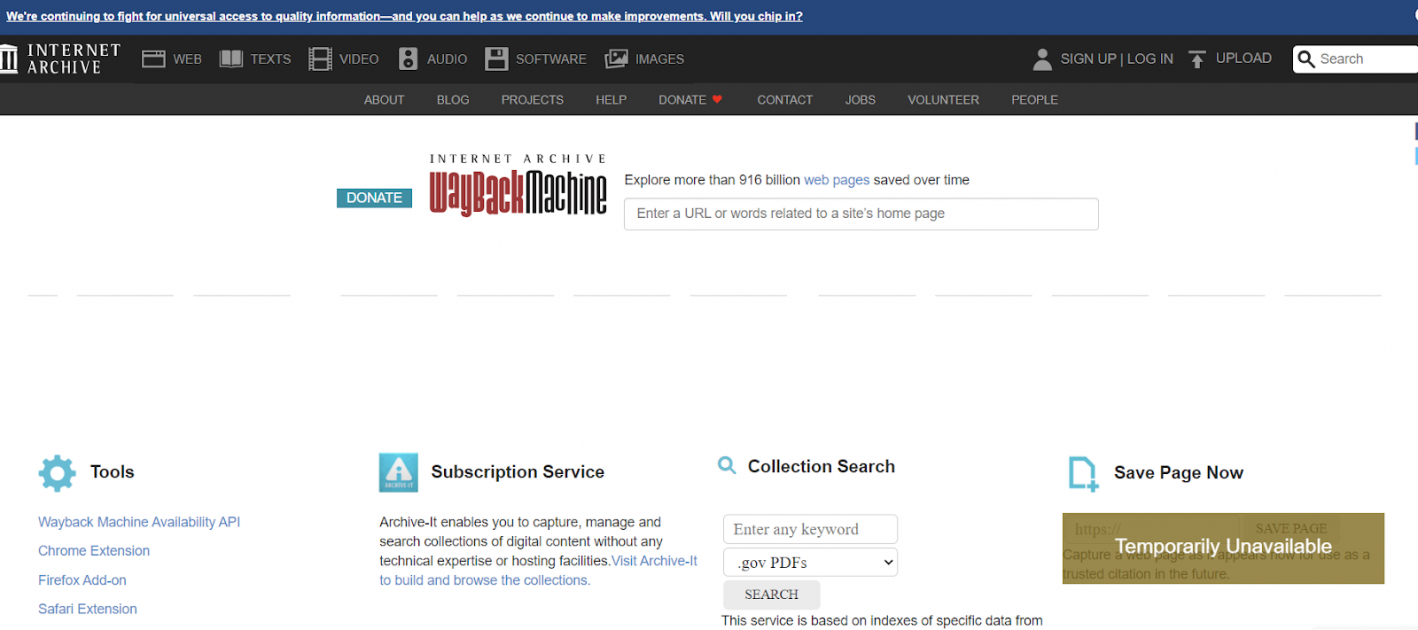1418x630 pixels.
Task: Click the magnifier icon in top search
Action: click(x=1306, y=59)
